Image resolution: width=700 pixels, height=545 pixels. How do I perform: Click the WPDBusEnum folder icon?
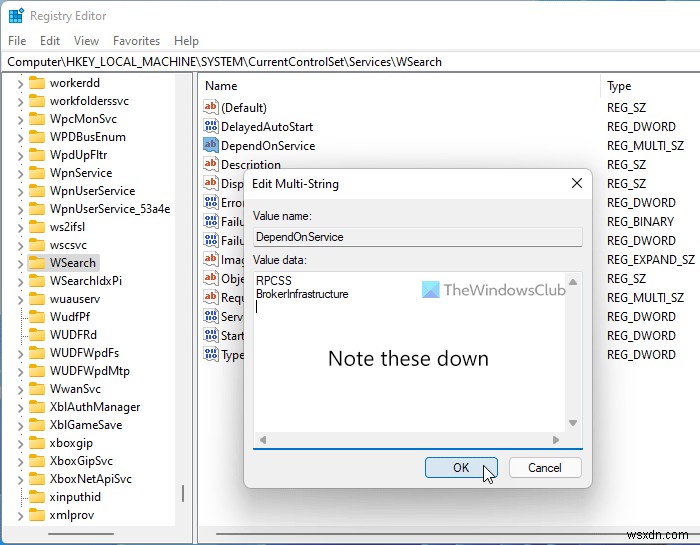37,137
